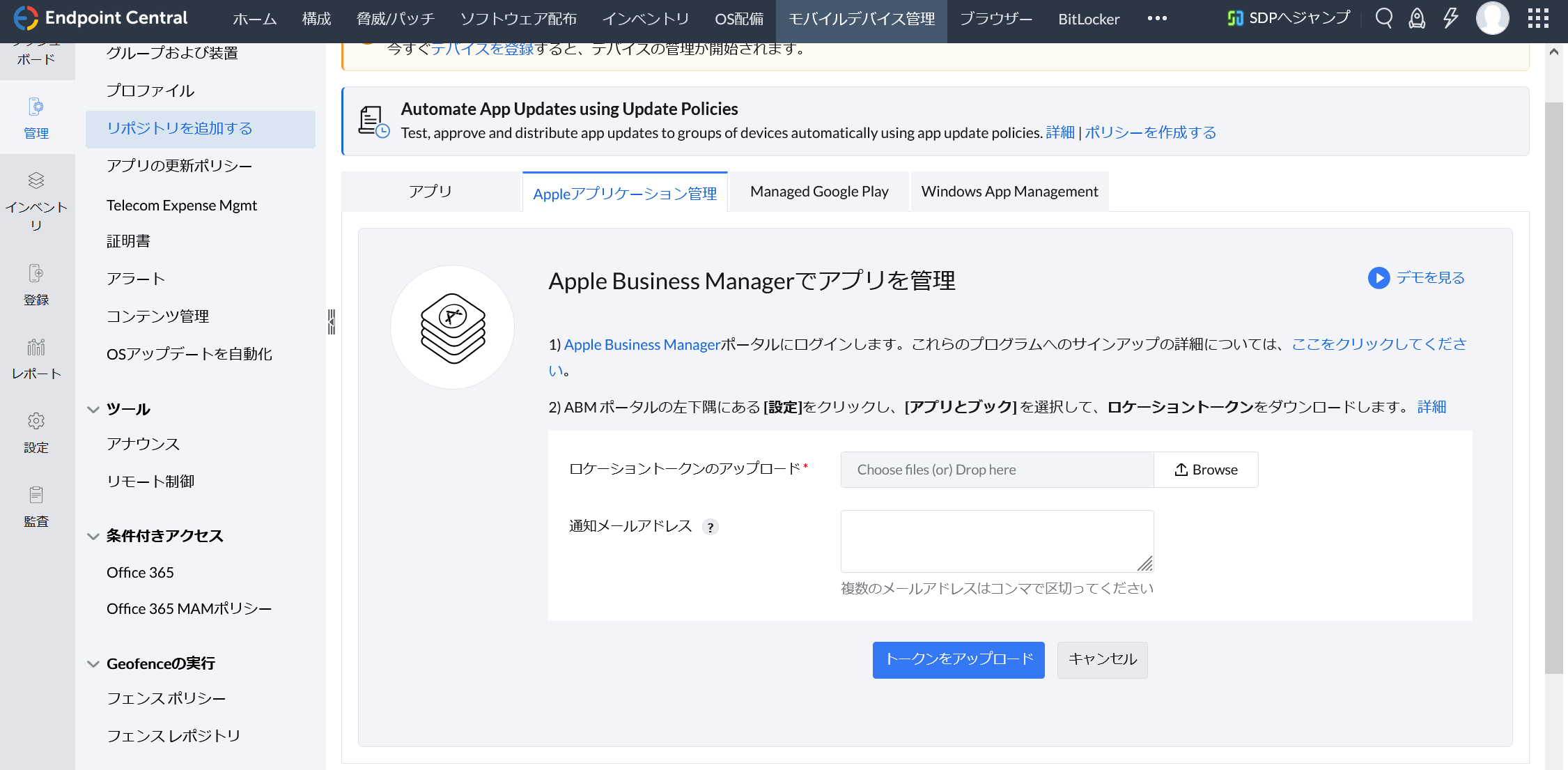1568x770 pixels.
Task: Open the 設定 gear sidebar icon
Action: pyautogui.click(x=36, y=432)
